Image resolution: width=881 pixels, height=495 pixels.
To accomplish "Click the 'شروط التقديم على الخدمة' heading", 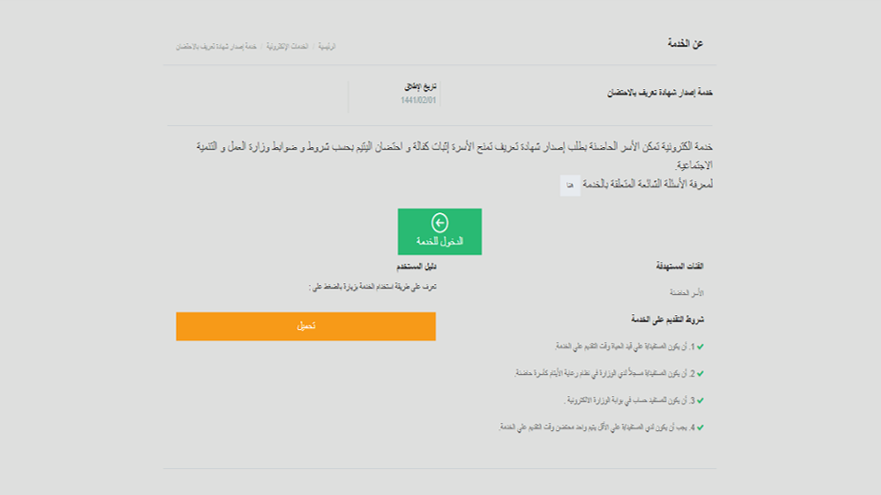I will (x=667, y=319).
